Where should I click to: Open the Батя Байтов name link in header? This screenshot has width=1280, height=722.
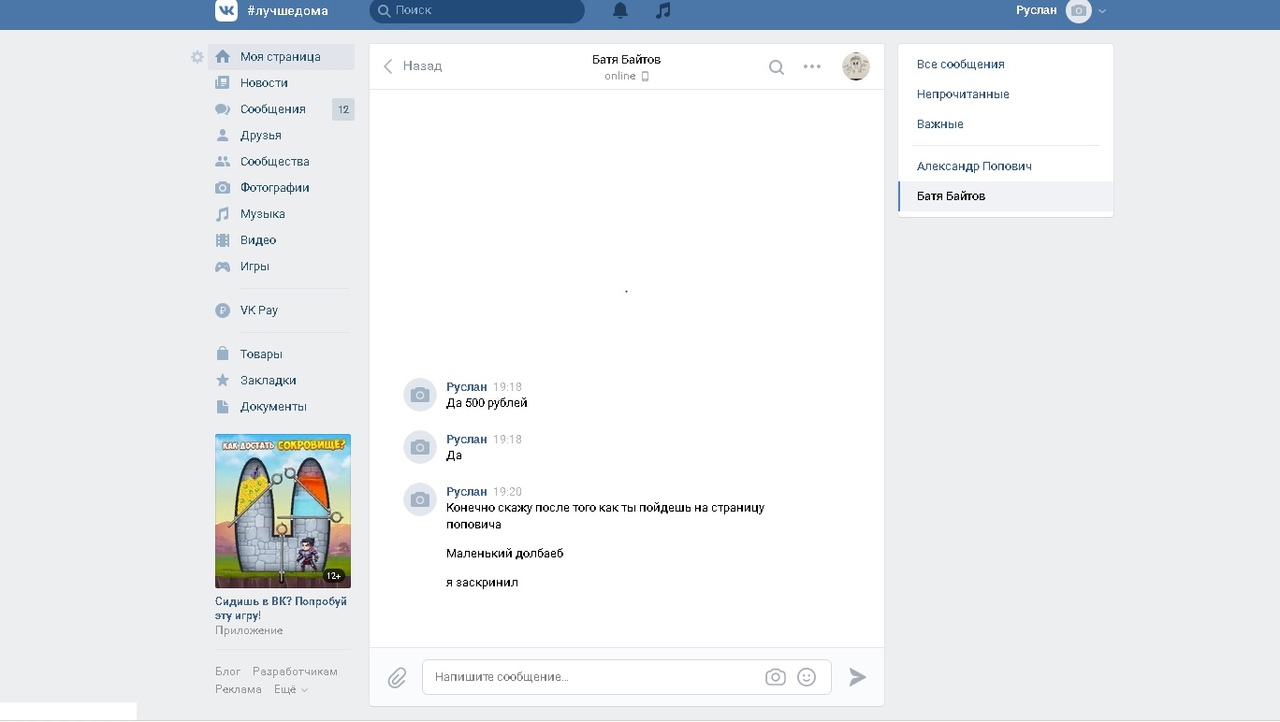click(x=626, y=59)
